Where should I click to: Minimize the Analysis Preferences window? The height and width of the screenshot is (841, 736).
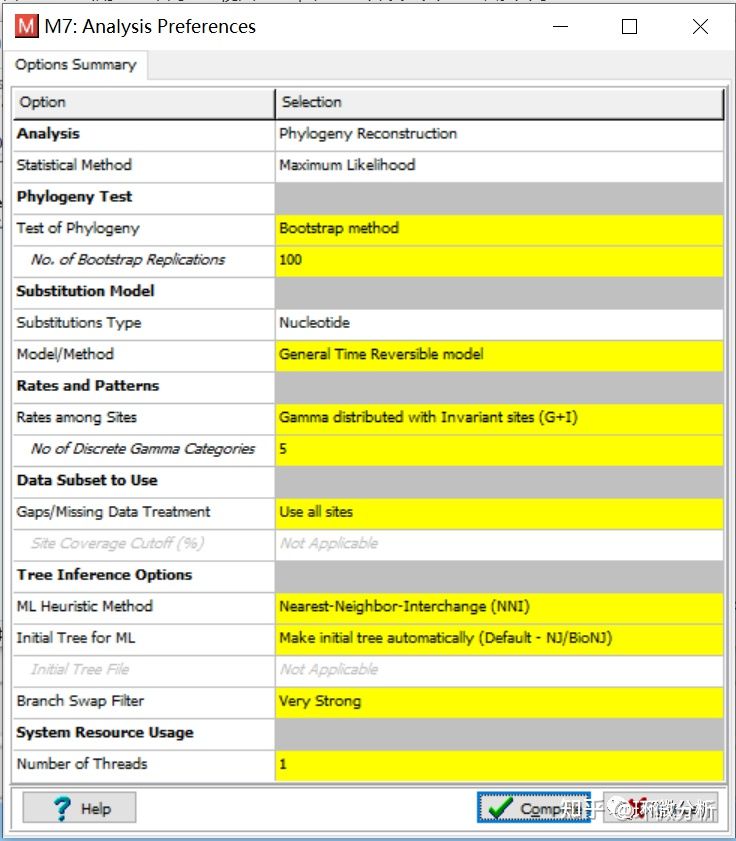(x=561, y=26)
